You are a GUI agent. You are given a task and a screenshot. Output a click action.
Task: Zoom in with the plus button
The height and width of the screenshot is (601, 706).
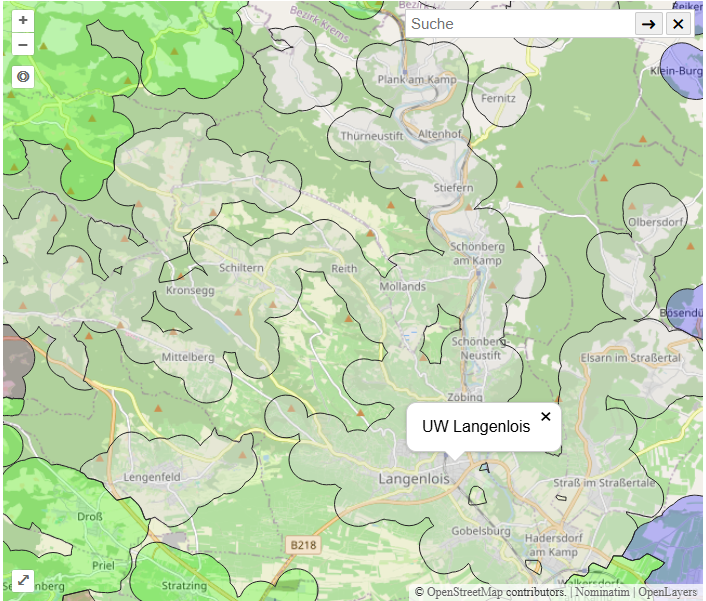tap(23, 20)
